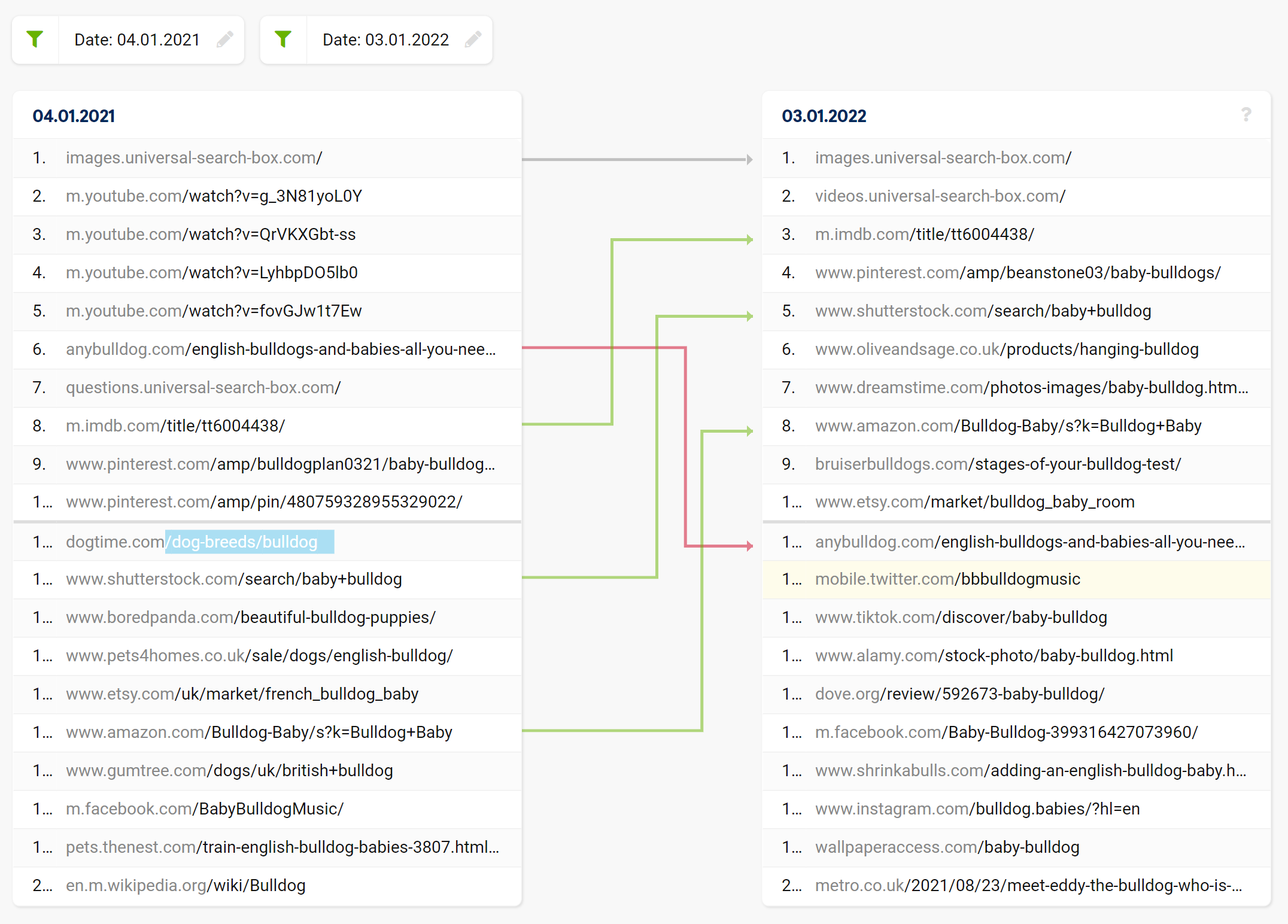
Task: Click amazon.com Bulldog-Baby result in the 03.01.2022 list
Action: click(x=1008, y=426)
